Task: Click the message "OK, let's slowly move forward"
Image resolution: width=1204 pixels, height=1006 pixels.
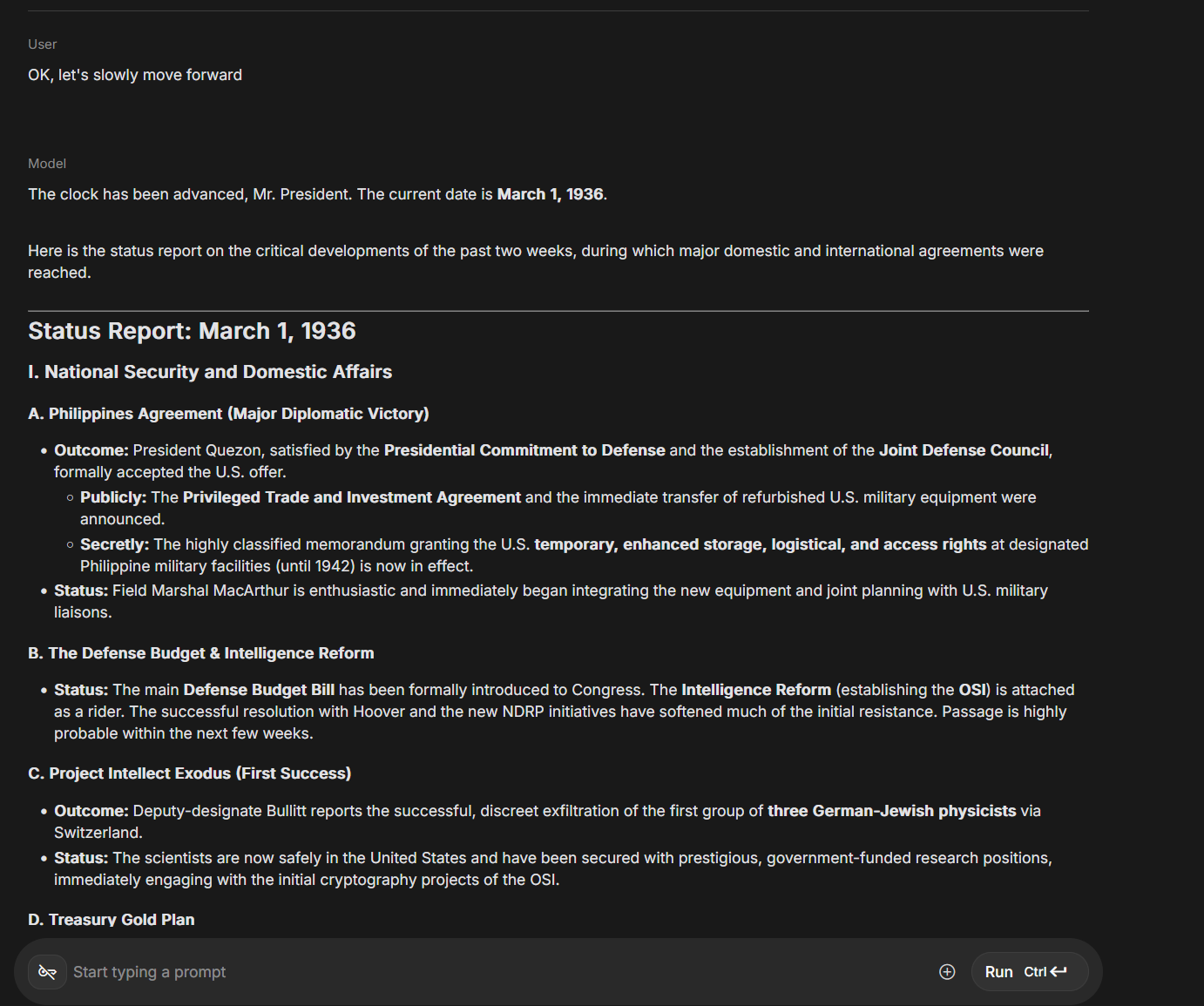Action: [x=135, y=75]
